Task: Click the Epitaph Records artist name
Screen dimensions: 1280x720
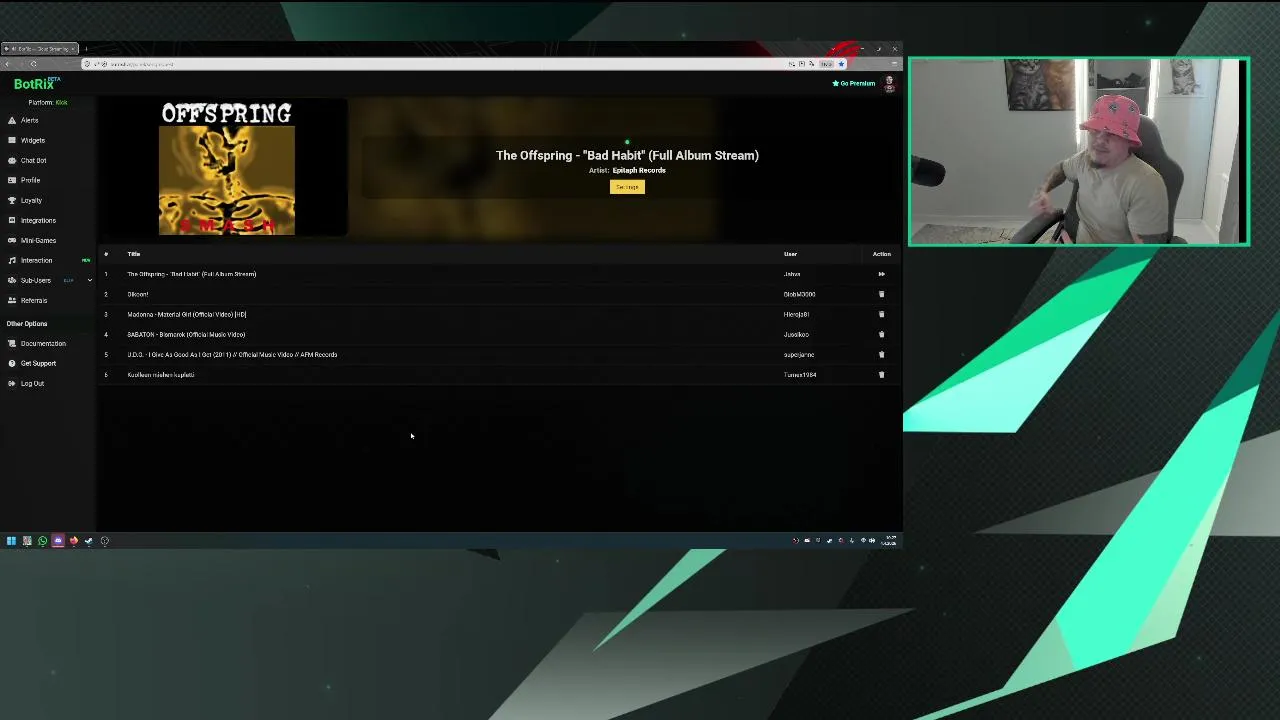Action: click(639, 170)
